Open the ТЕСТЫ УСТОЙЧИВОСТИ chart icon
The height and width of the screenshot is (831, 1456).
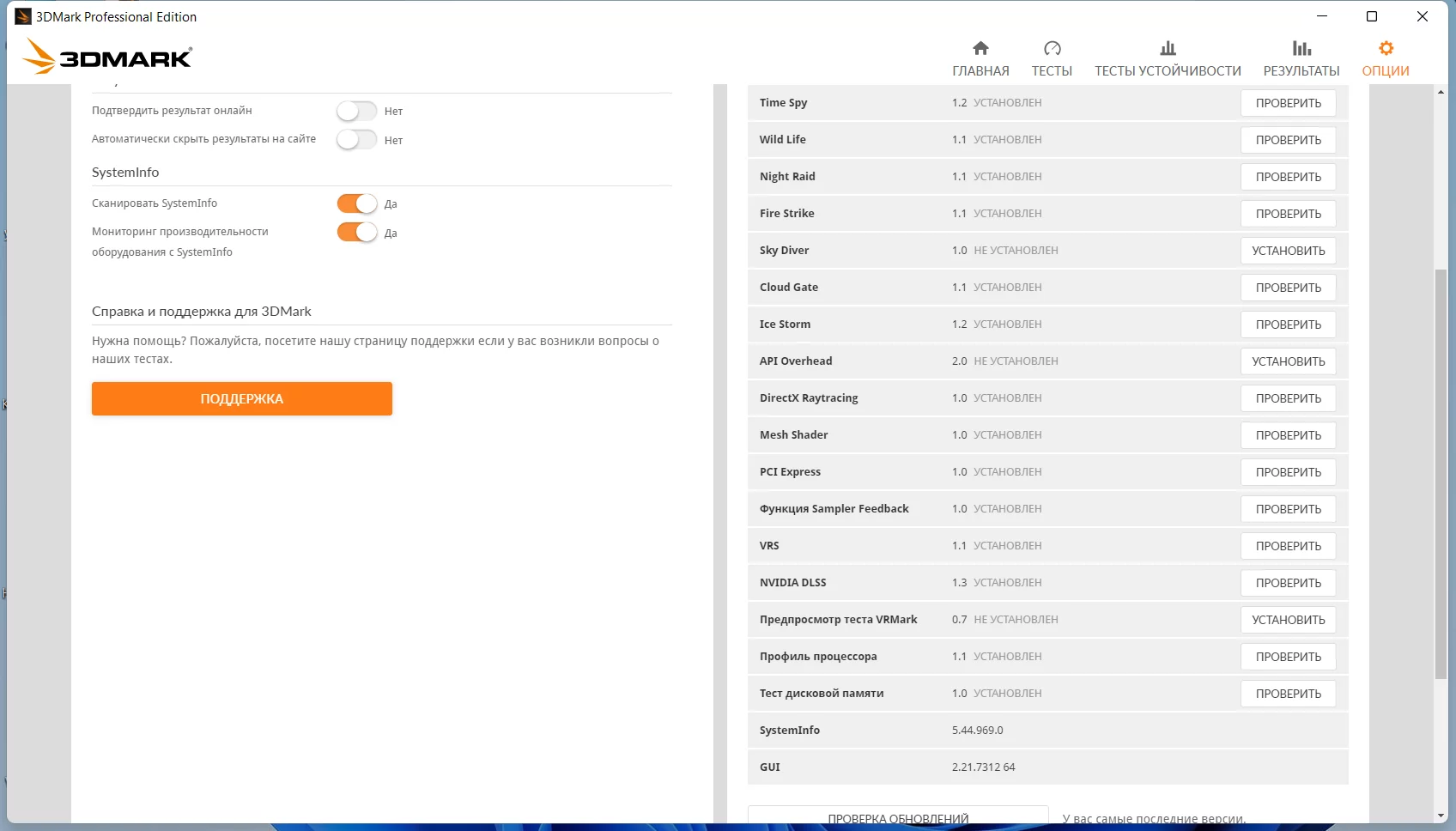pyautogui.click(x=1168, y=48)
